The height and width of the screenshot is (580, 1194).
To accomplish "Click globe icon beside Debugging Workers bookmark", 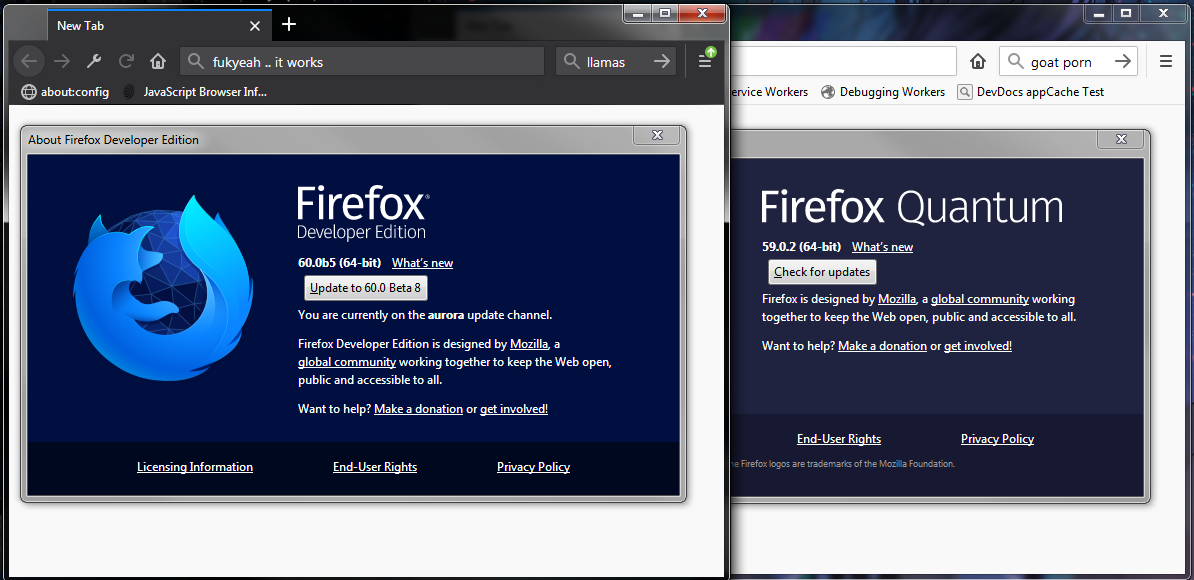I will [828, 92].
